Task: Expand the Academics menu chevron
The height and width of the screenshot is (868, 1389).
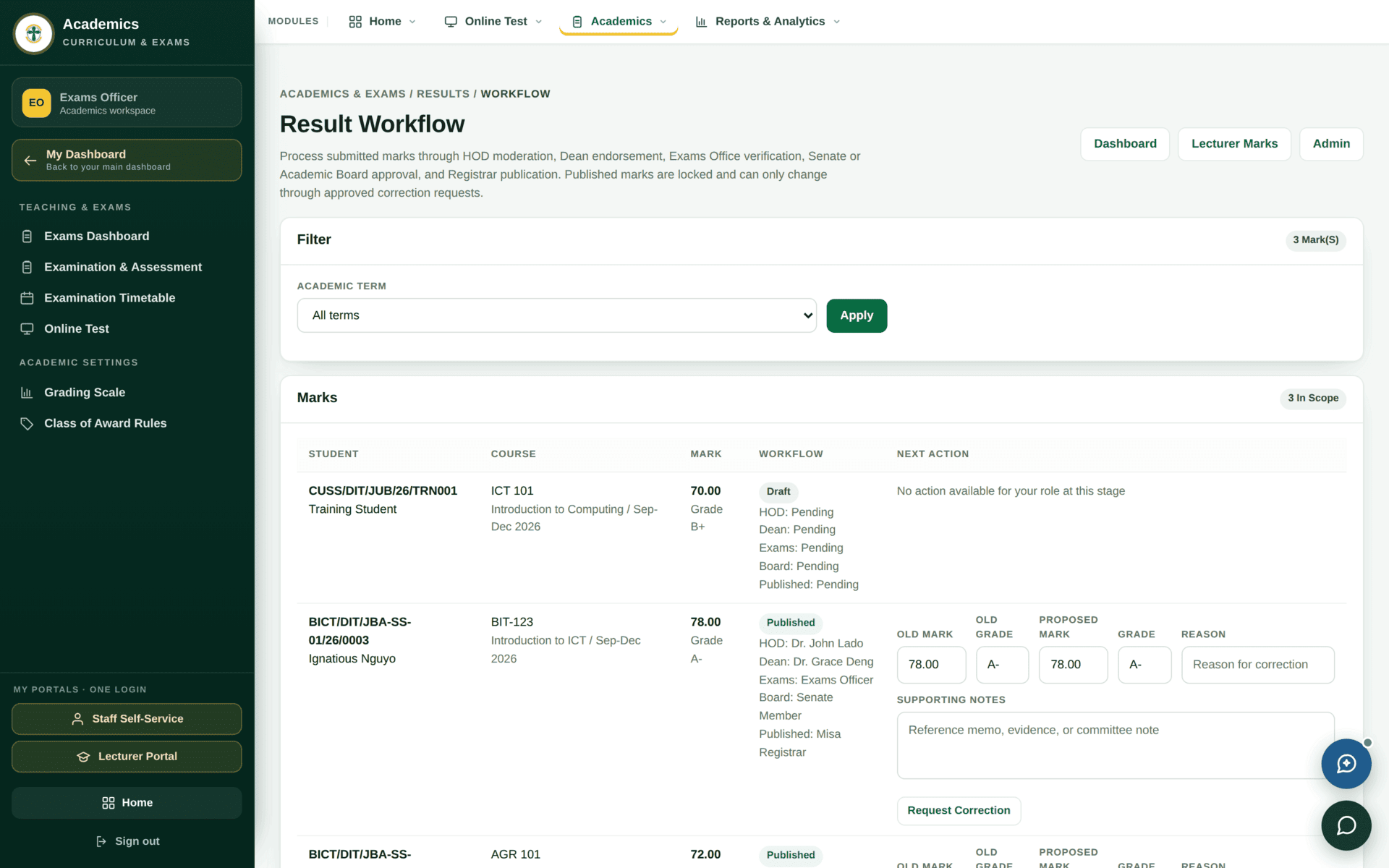Action: pos(663,22)
